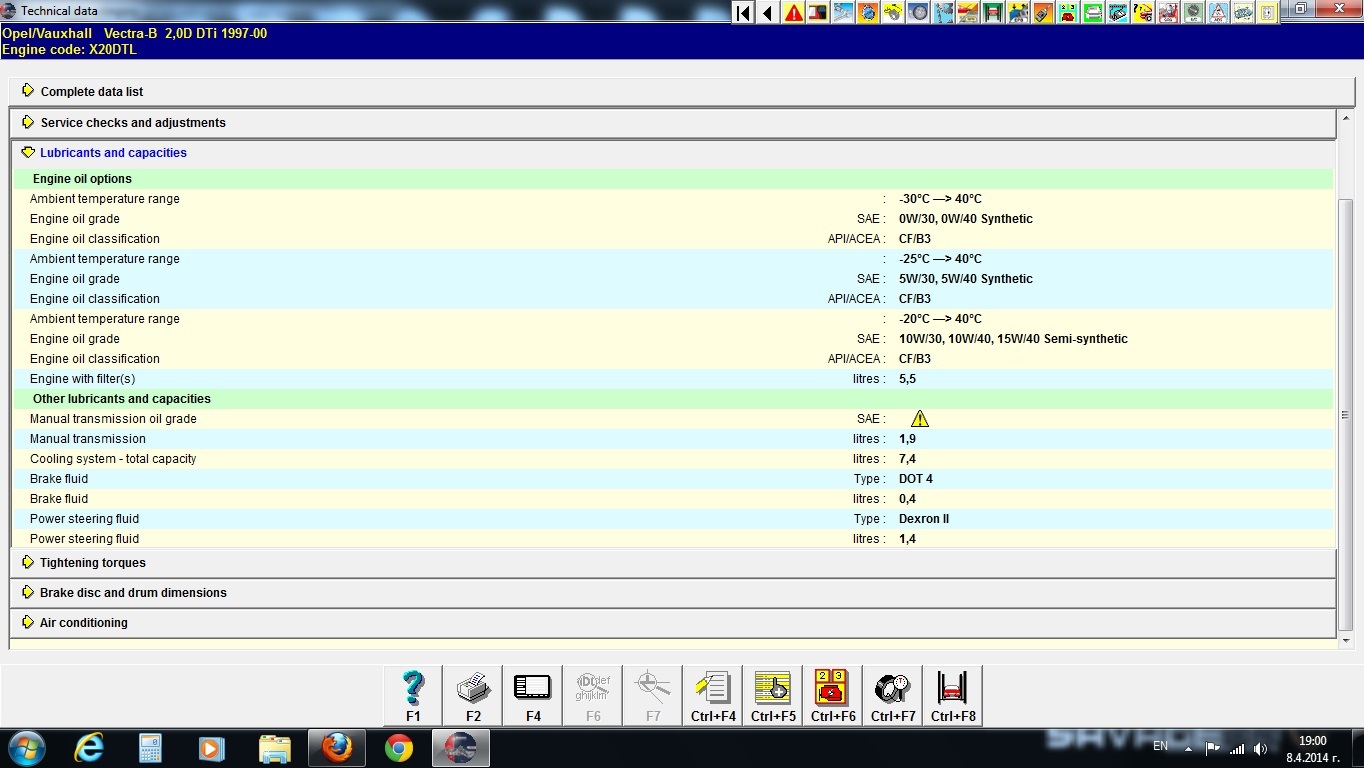This screenshot has width=1364, height=772.
Task: Expand Brake disc and drum dimensions section
Action: [672, 592]
